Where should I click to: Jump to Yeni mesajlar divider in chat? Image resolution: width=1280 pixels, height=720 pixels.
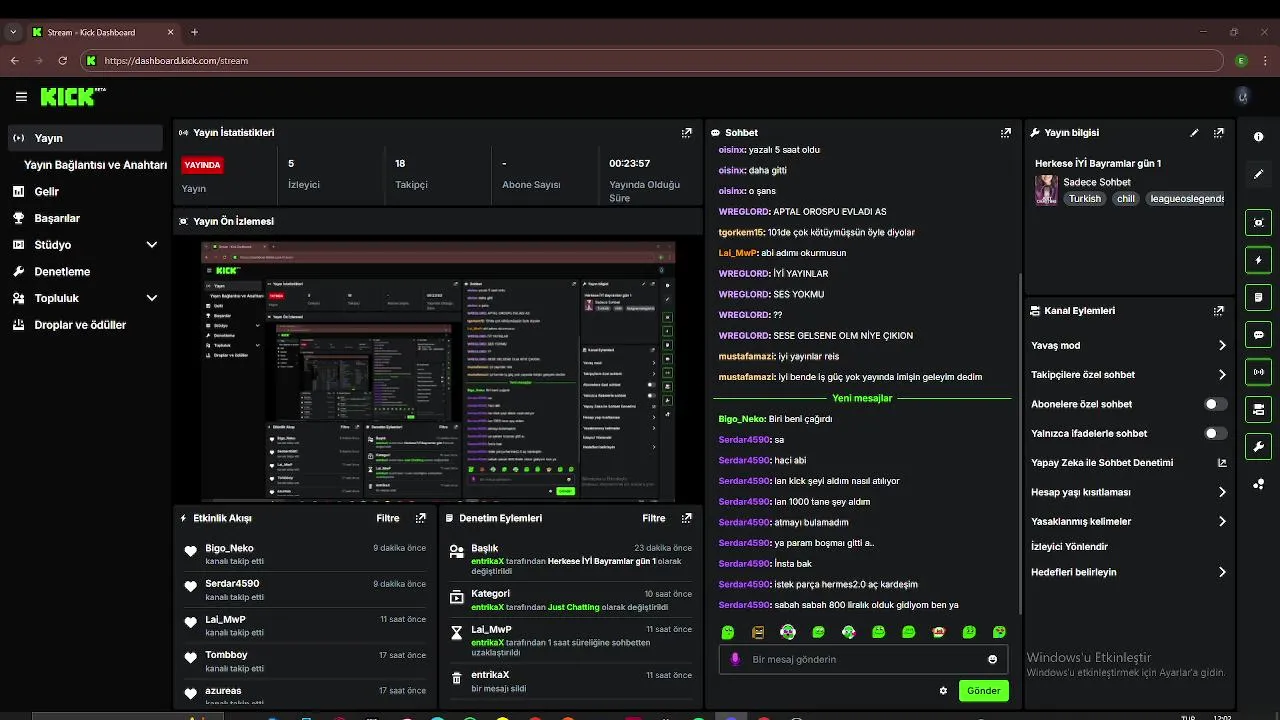(x=862, y=398)
